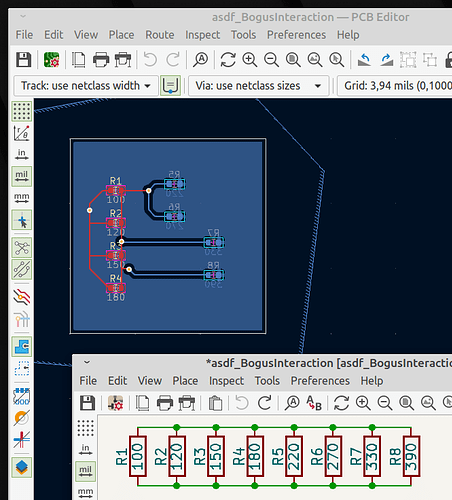The height and width of the screenshot is (500, 452).
Task: Toggle the appearance manager layers icon
Action: [22, 467]
